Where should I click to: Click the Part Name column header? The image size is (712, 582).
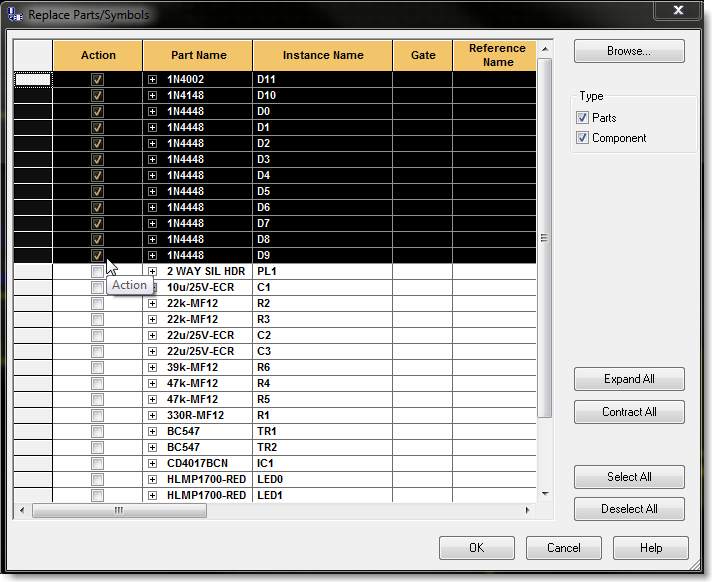[x=198, y=55]
